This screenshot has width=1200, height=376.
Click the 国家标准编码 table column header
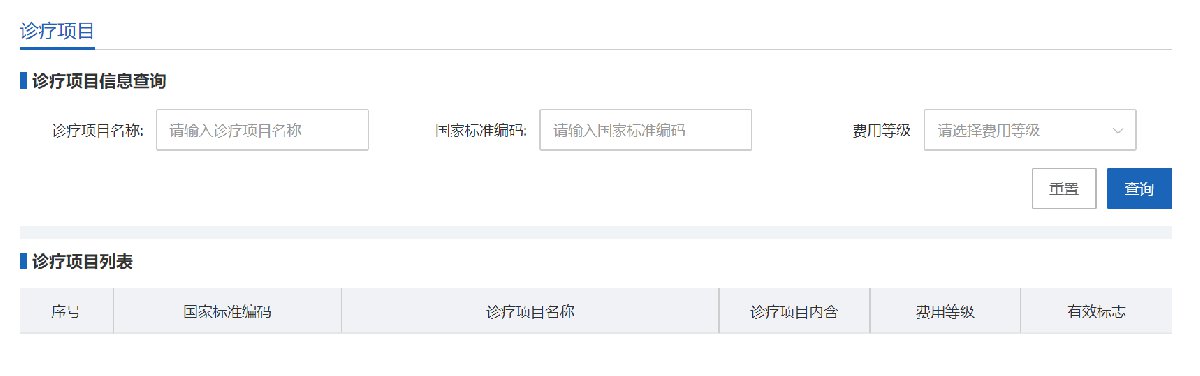[x=227, y=311]
